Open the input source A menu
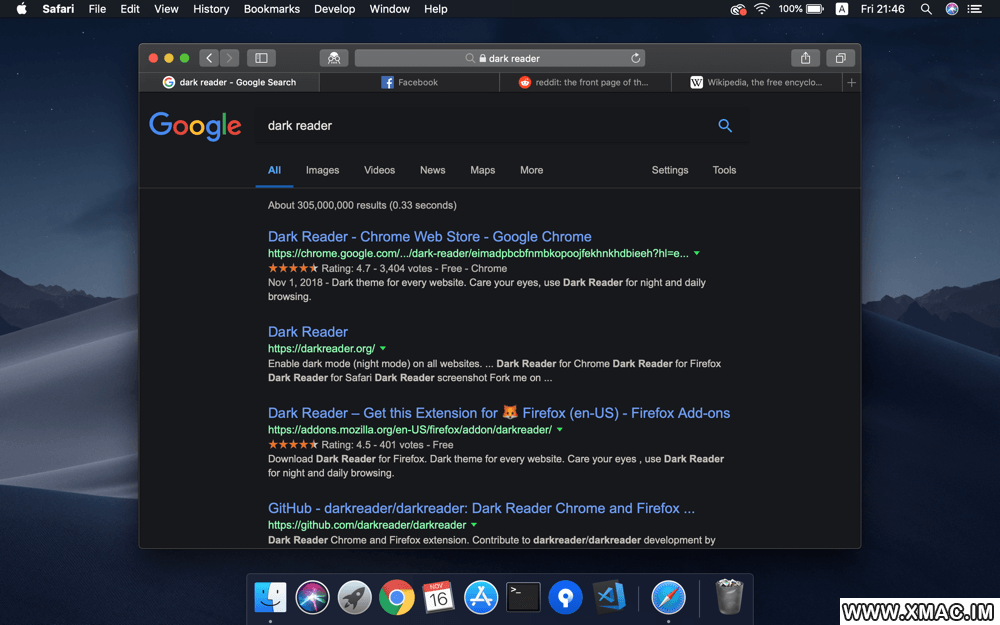The height and width of the screenshot is (625, 1000). tap(842, 9)
